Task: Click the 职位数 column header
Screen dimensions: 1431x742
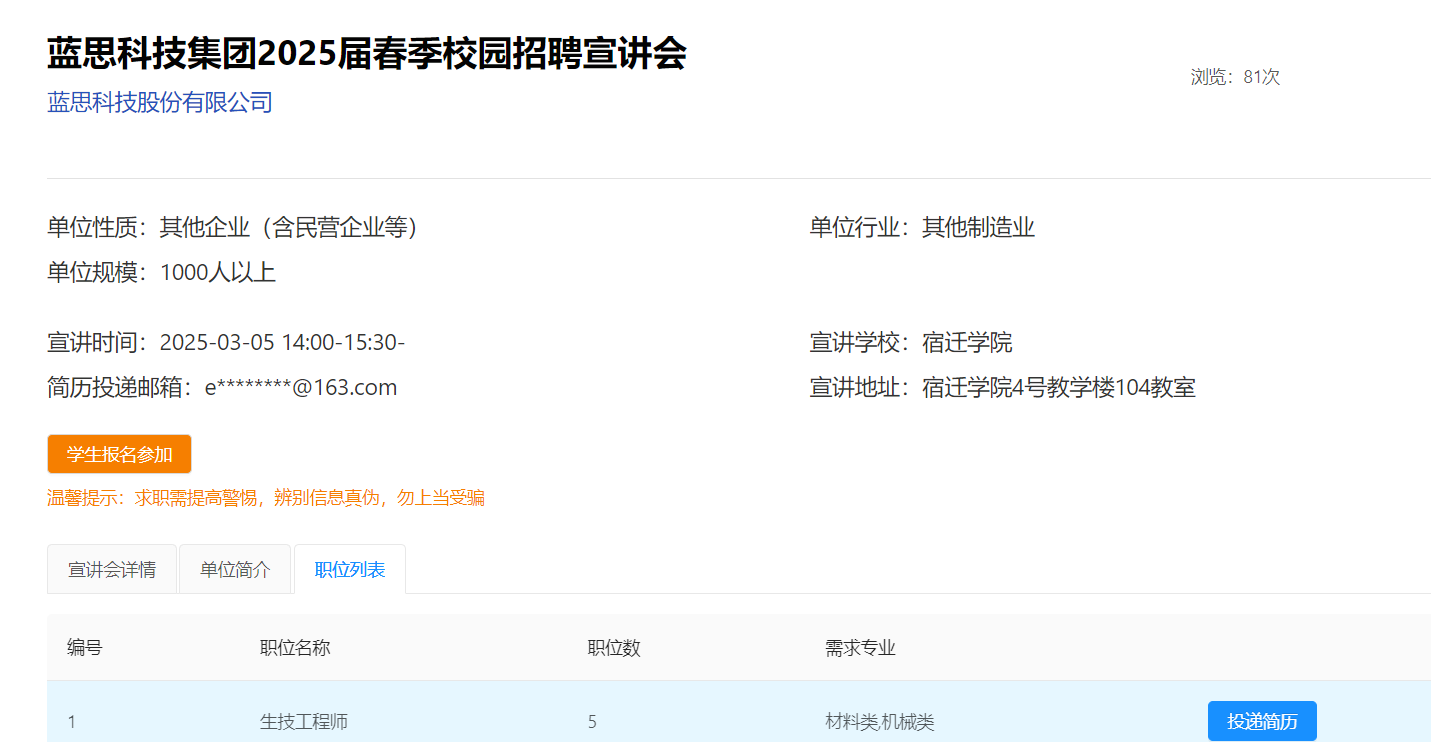Action: 614,648
